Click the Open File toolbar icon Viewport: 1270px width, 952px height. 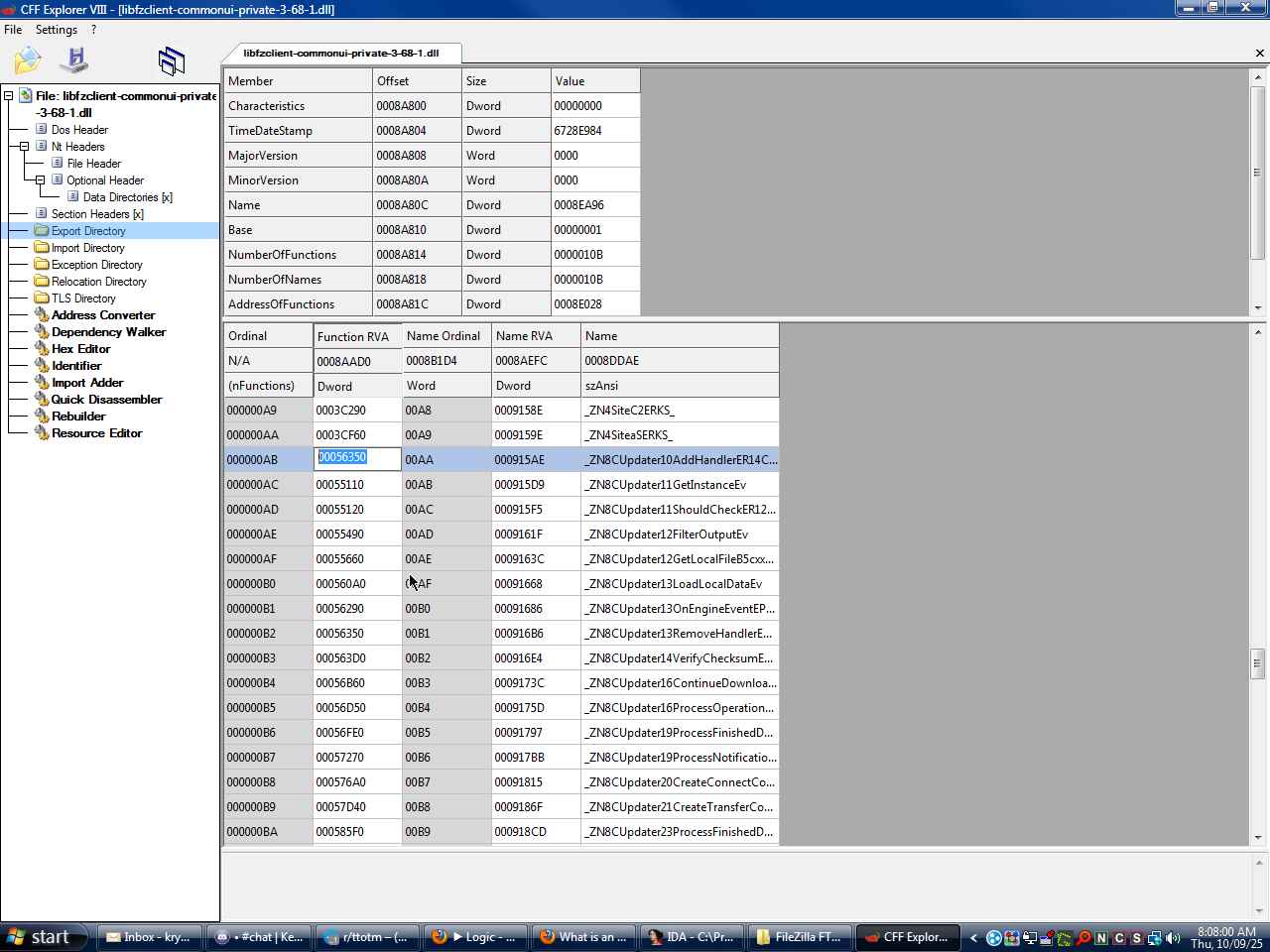point(27,61)
